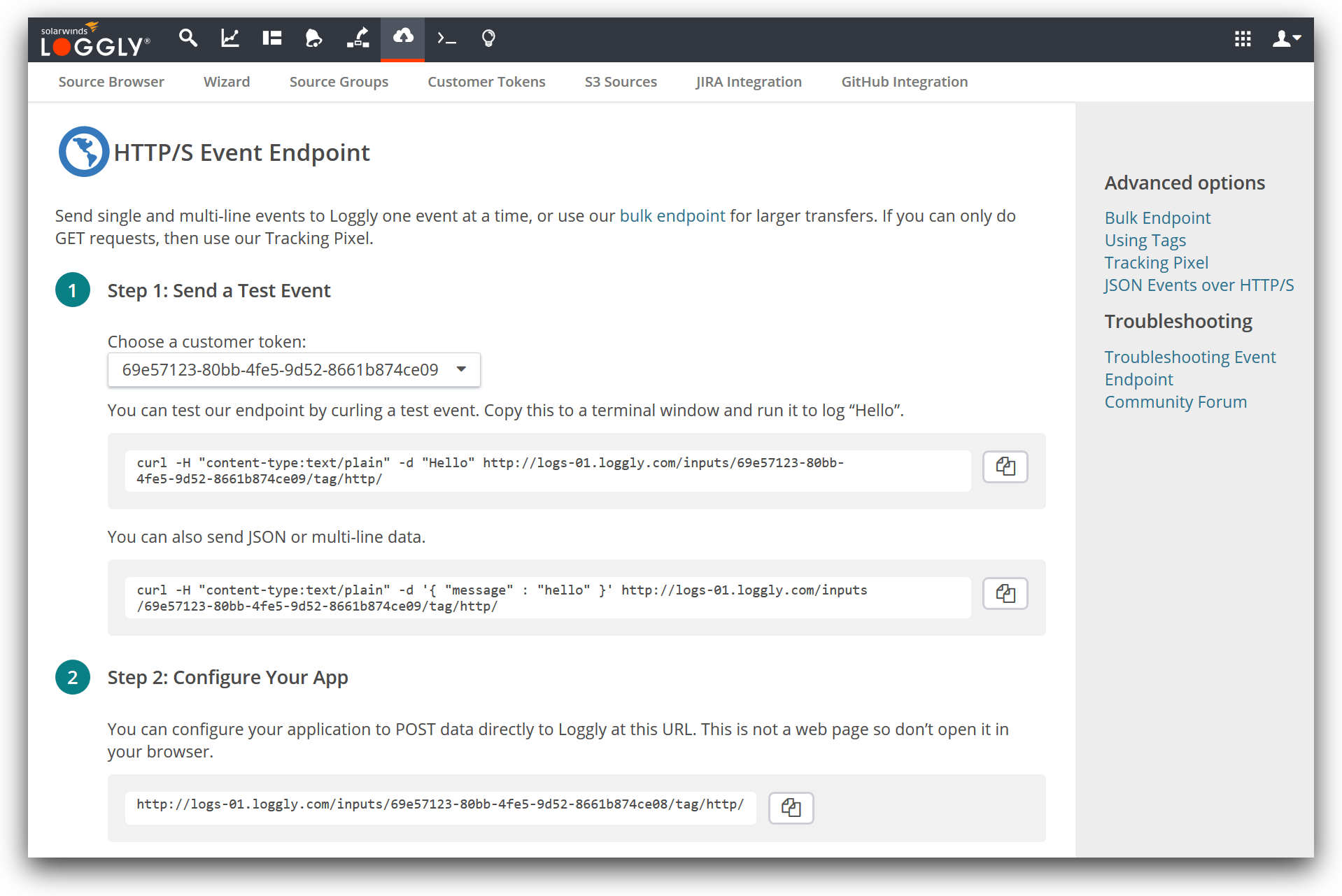
Task: Select the Source Setup cloud icon
Action: (x=402, y=38)
